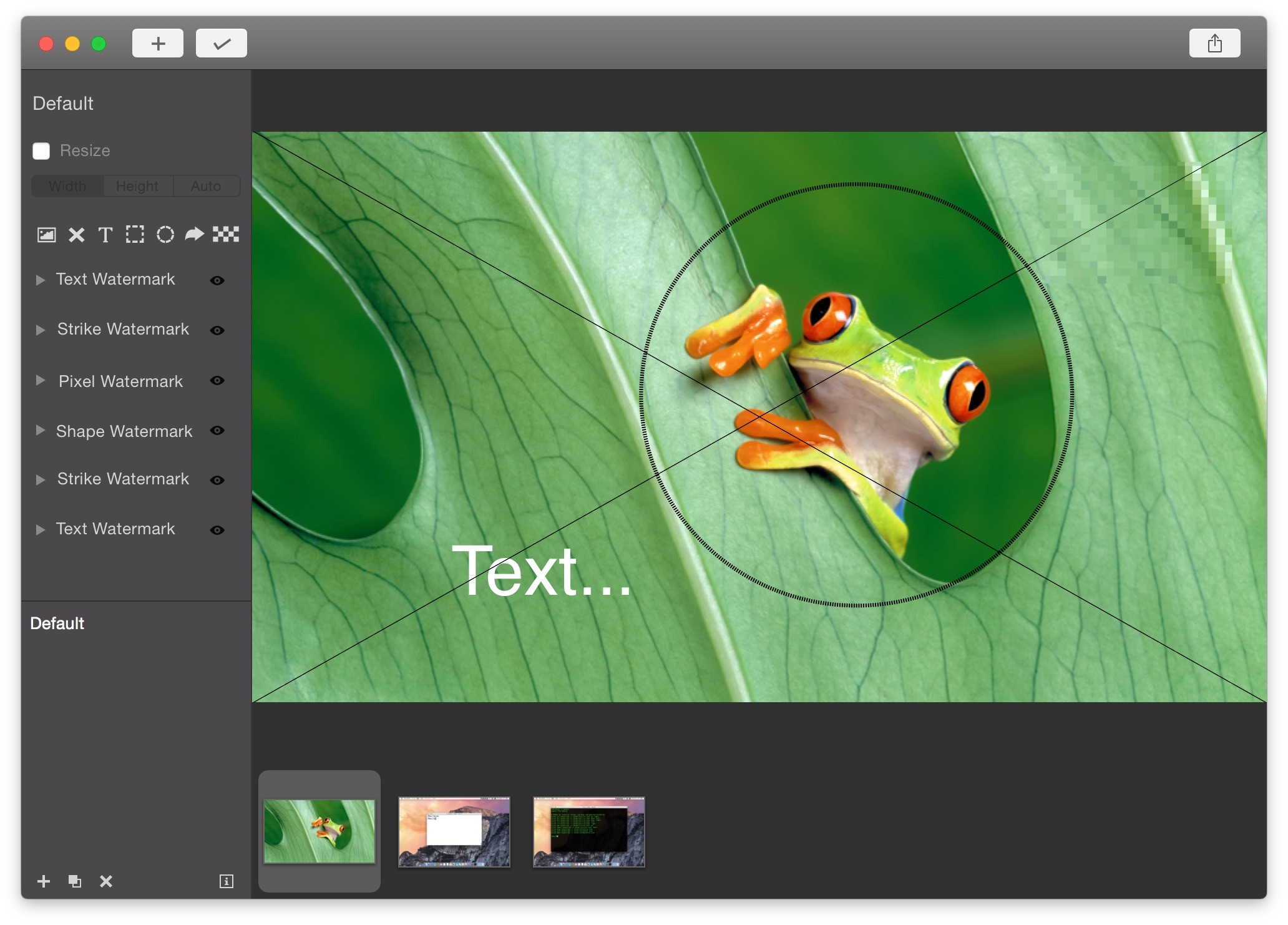Add an arrow watermark

click(x=195, y=235)
